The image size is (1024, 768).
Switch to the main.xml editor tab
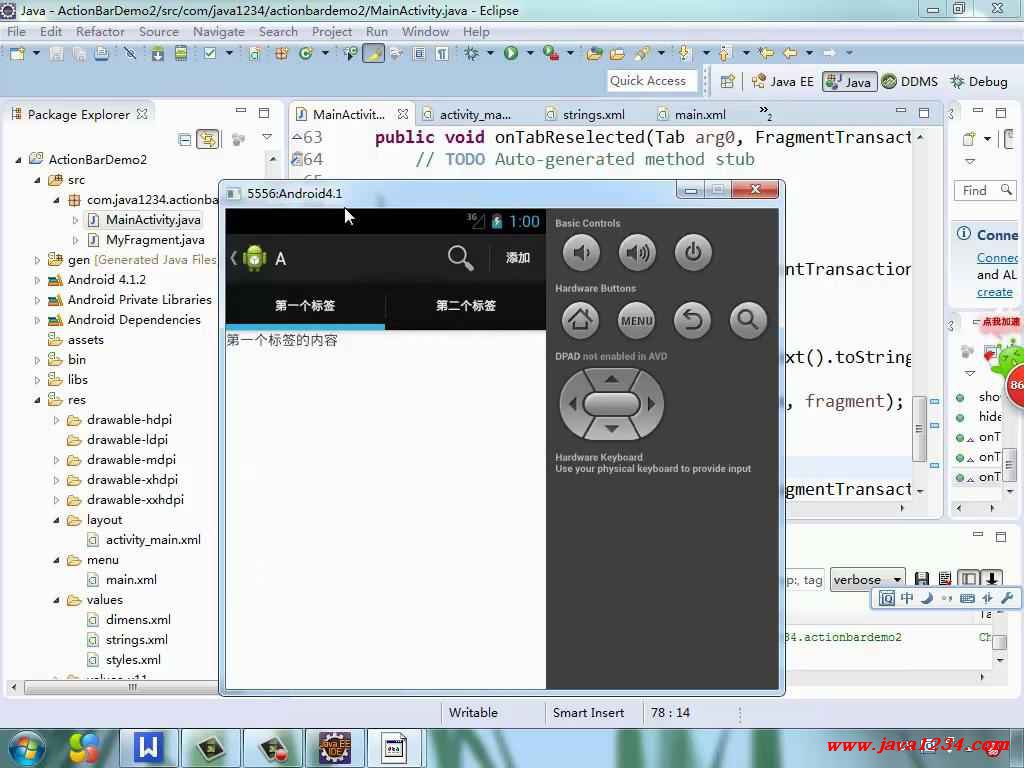(692, 114)
